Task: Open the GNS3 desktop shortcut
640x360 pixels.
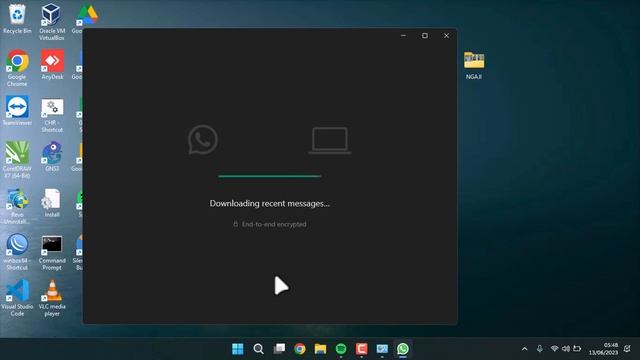Action: pos(52,156)
